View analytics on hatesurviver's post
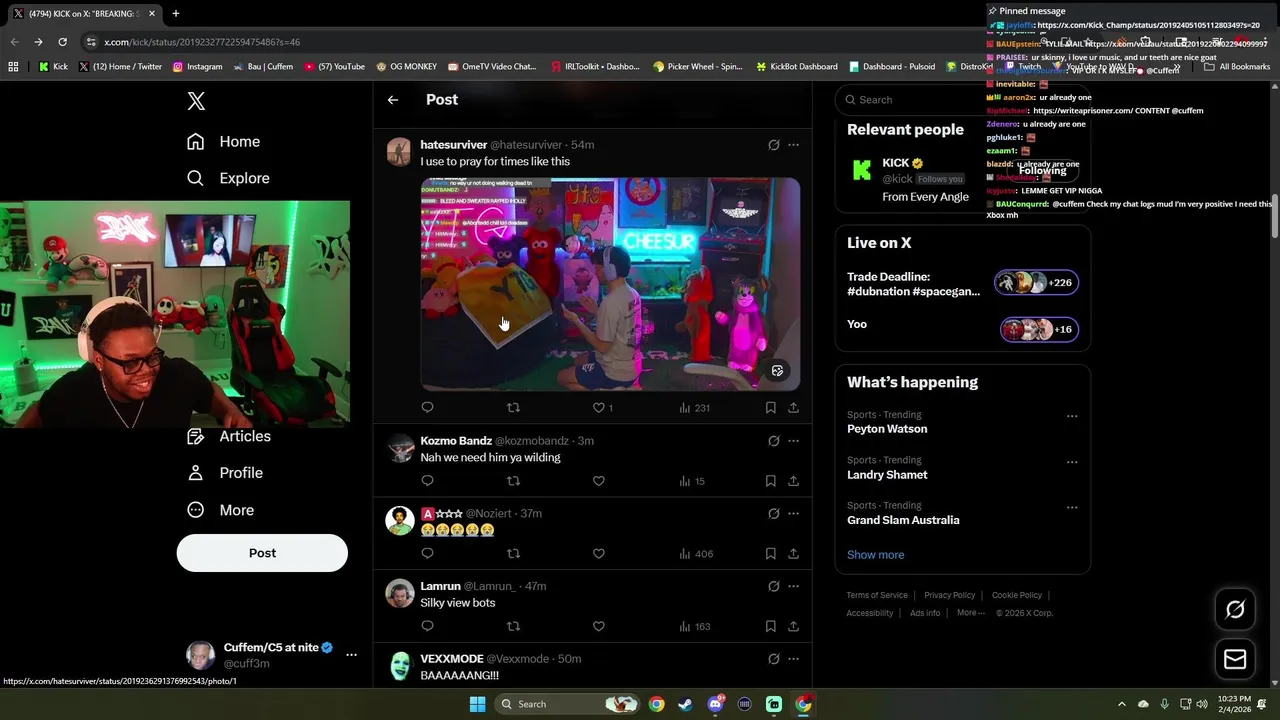The width and height of the screenshot is (1280, 720). click(694, 407)
